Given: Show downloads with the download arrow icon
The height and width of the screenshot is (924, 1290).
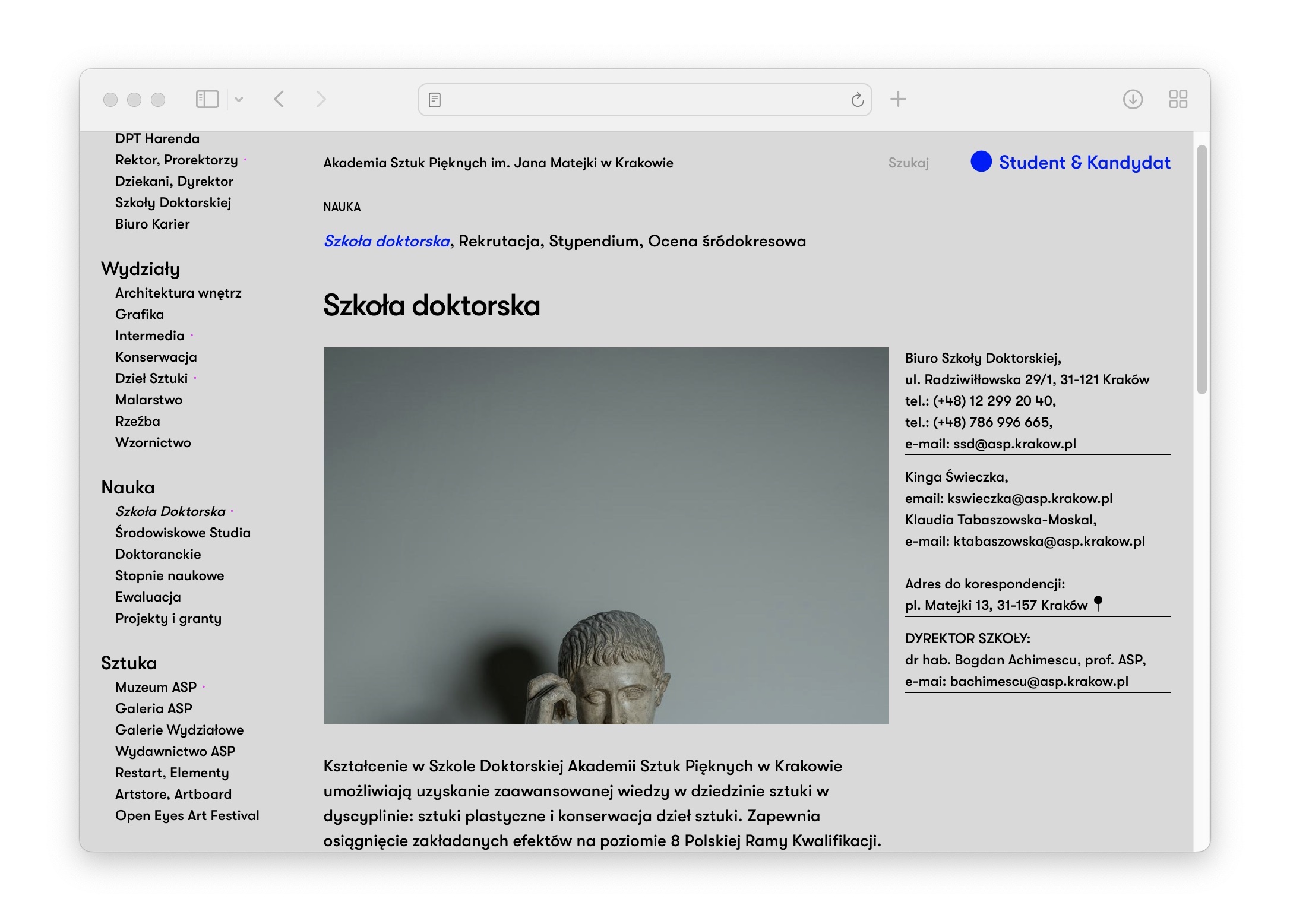Looking at the screenshot, I should 1133,99.
